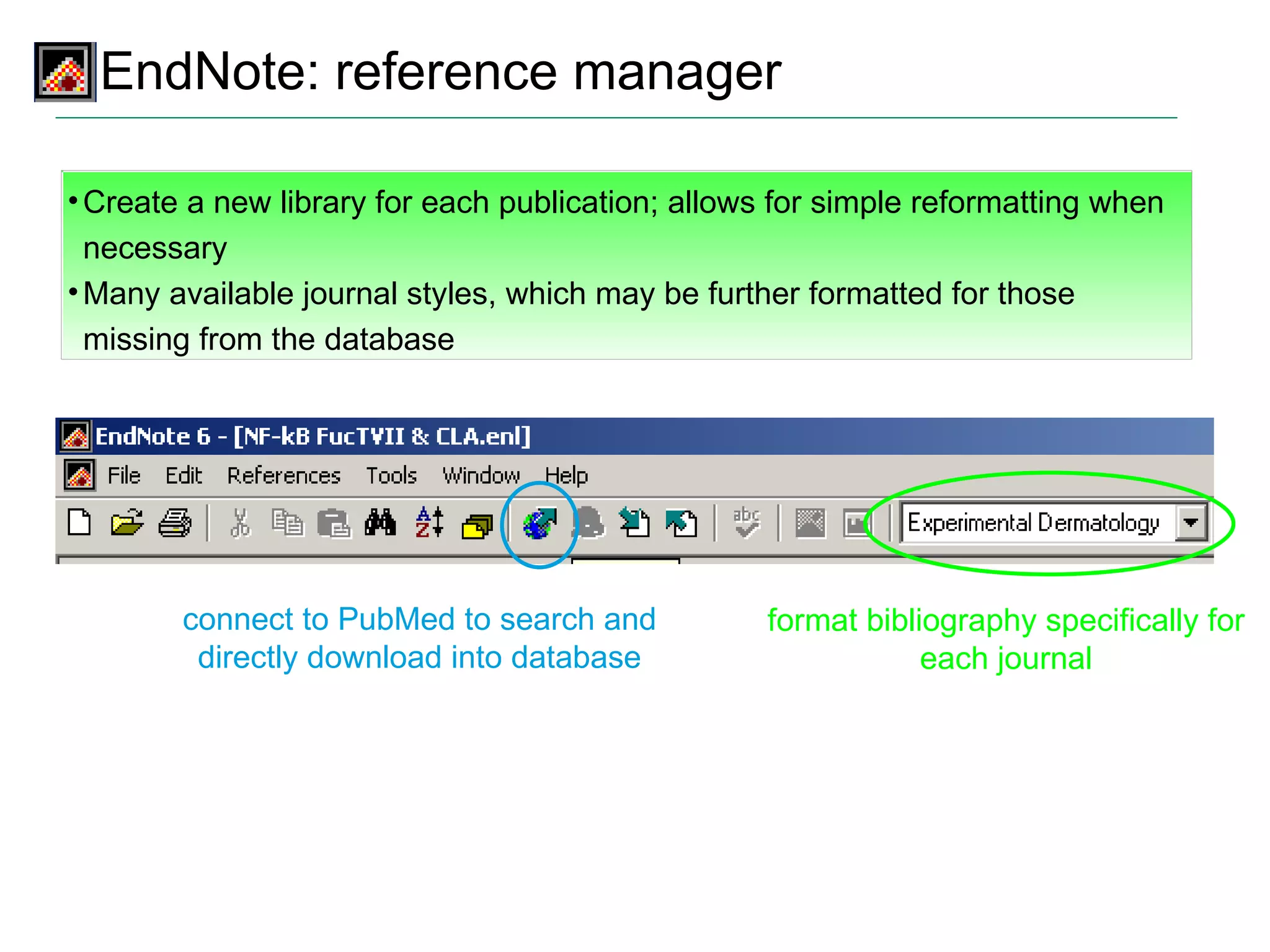Open the File menu
Image resolution: width=1270 pixels, height=952 pixels.
click(x=124, y=475)
